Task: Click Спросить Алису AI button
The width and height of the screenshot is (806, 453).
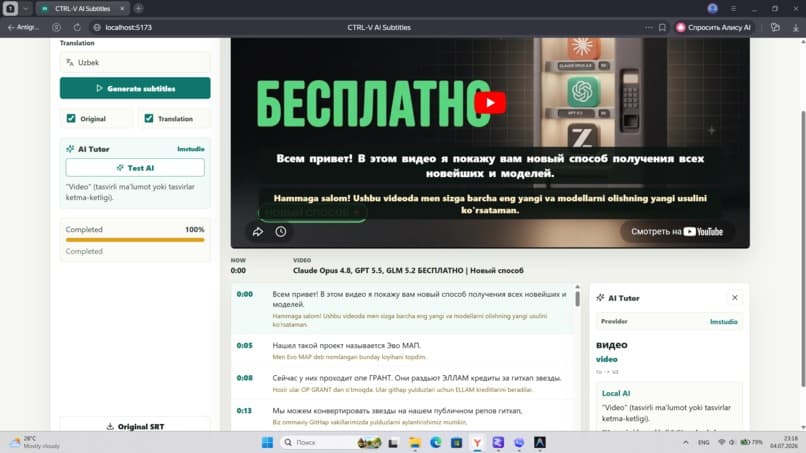Action: (714, 27)
